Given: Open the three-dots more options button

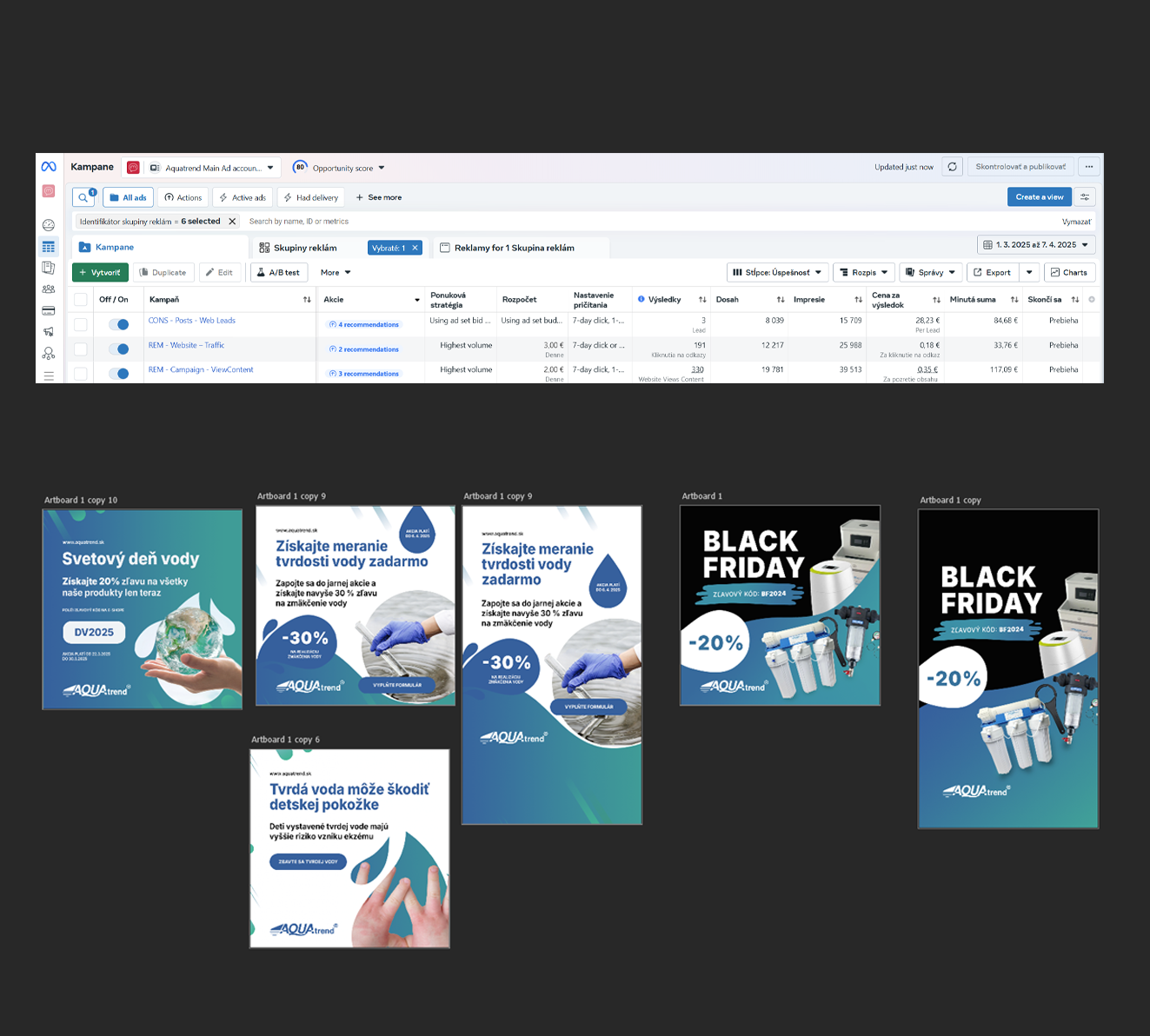Looking at the screenshot, I should point(1089,167).
